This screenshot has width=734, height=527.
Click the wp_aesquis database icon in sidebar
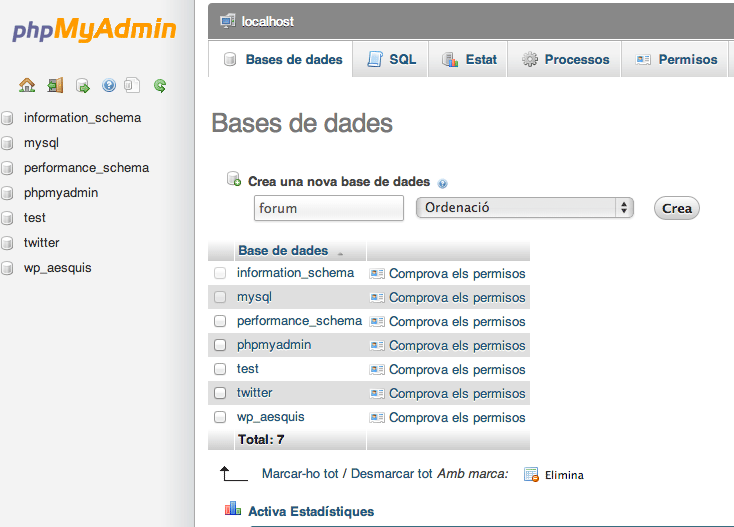click(7, 268)
